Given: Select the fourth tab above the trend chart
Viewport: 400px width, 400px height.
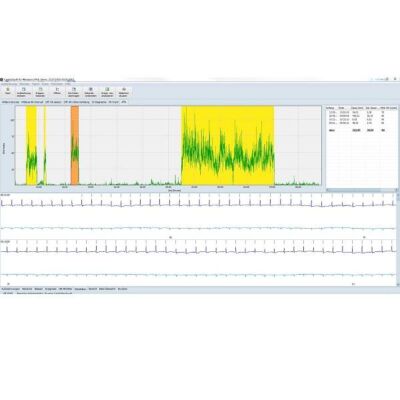Looking at the screenshot, I should (77, 102).
